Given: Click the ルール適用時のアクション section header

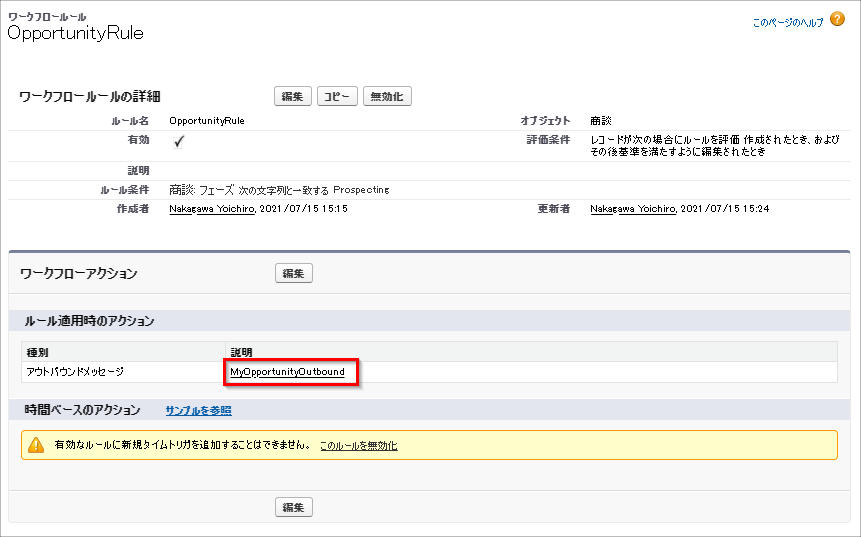Looking at the screenshot, I should (x=89, y=321).
